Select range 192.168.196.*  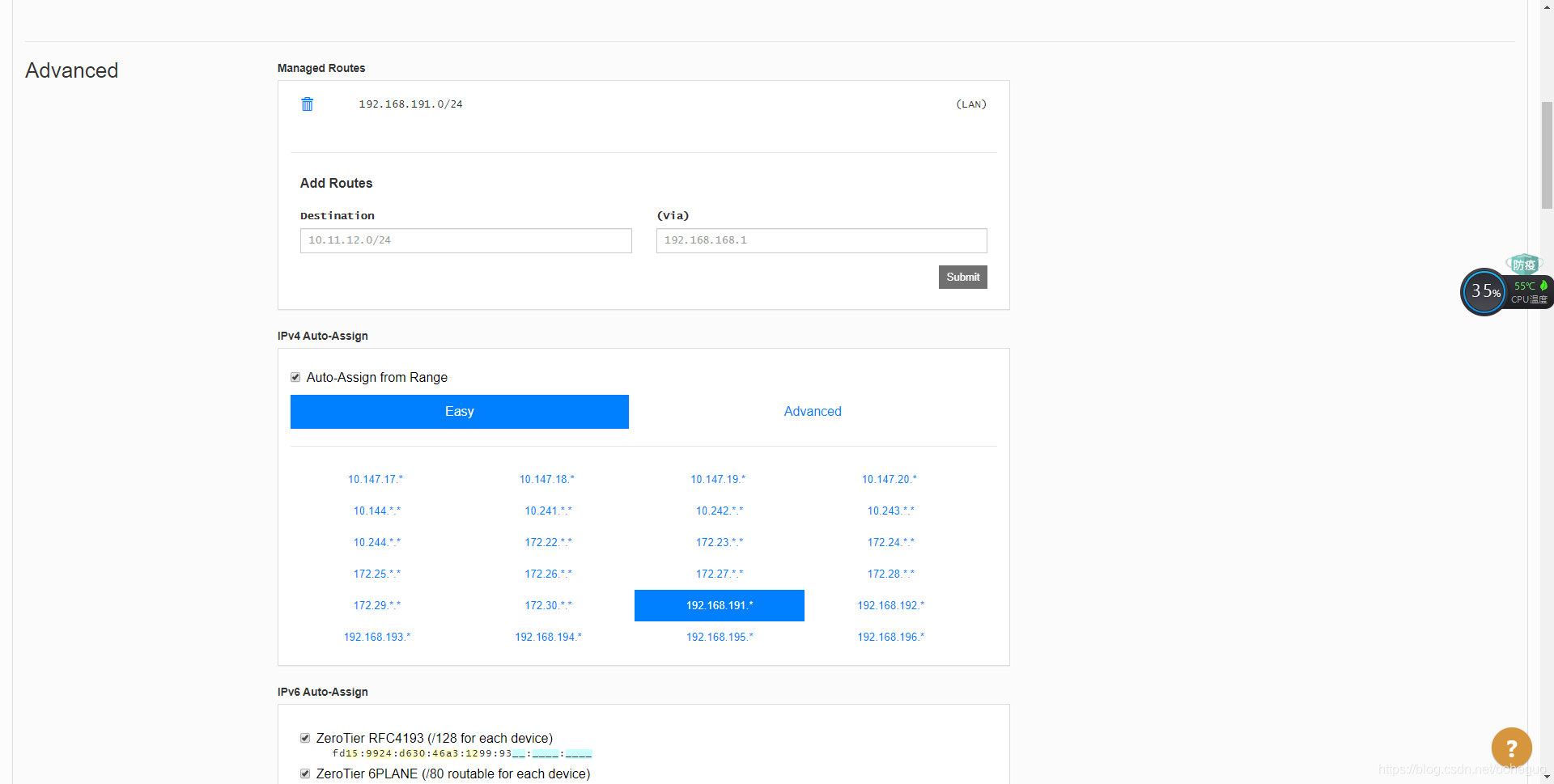click(890, 638)
